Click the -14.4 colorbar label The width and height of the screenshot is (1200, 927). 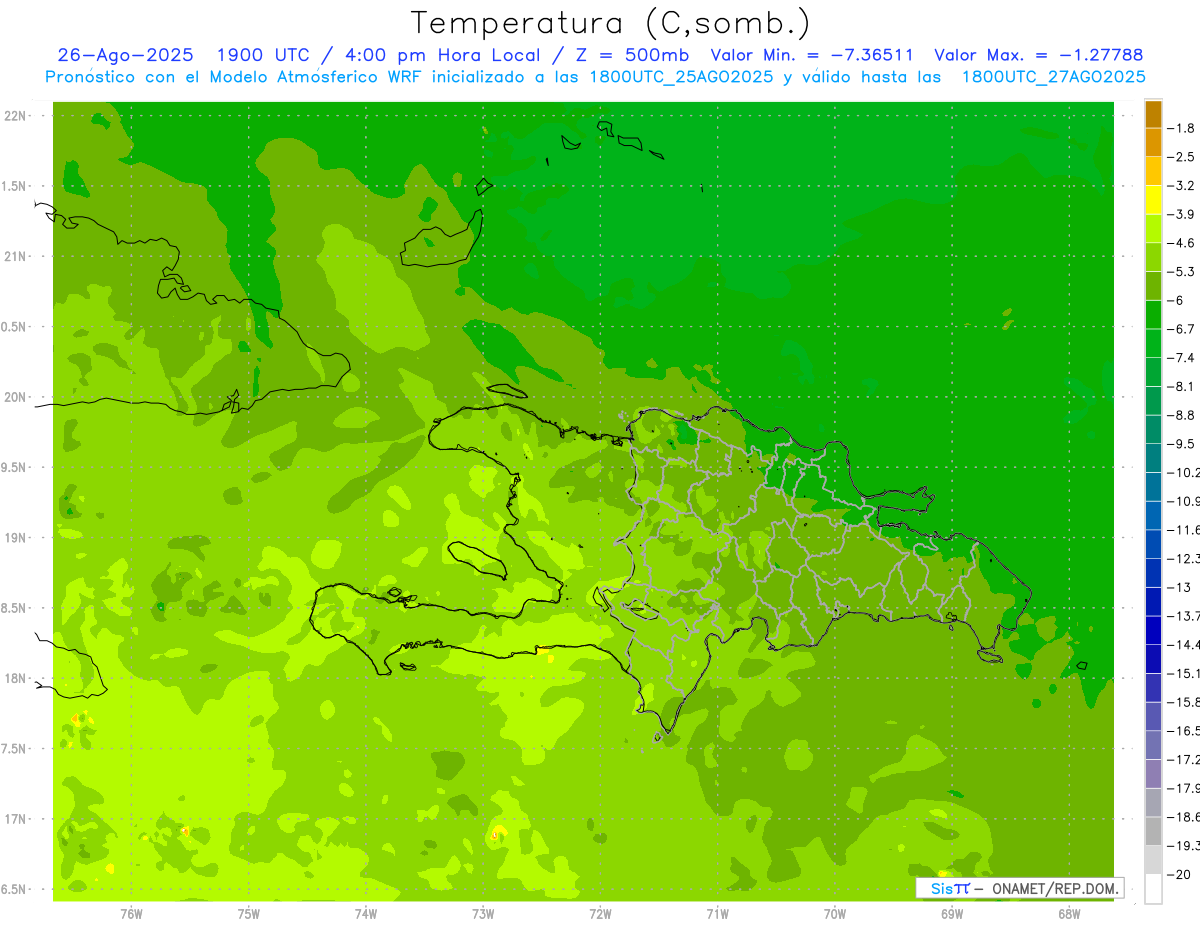1183,645
